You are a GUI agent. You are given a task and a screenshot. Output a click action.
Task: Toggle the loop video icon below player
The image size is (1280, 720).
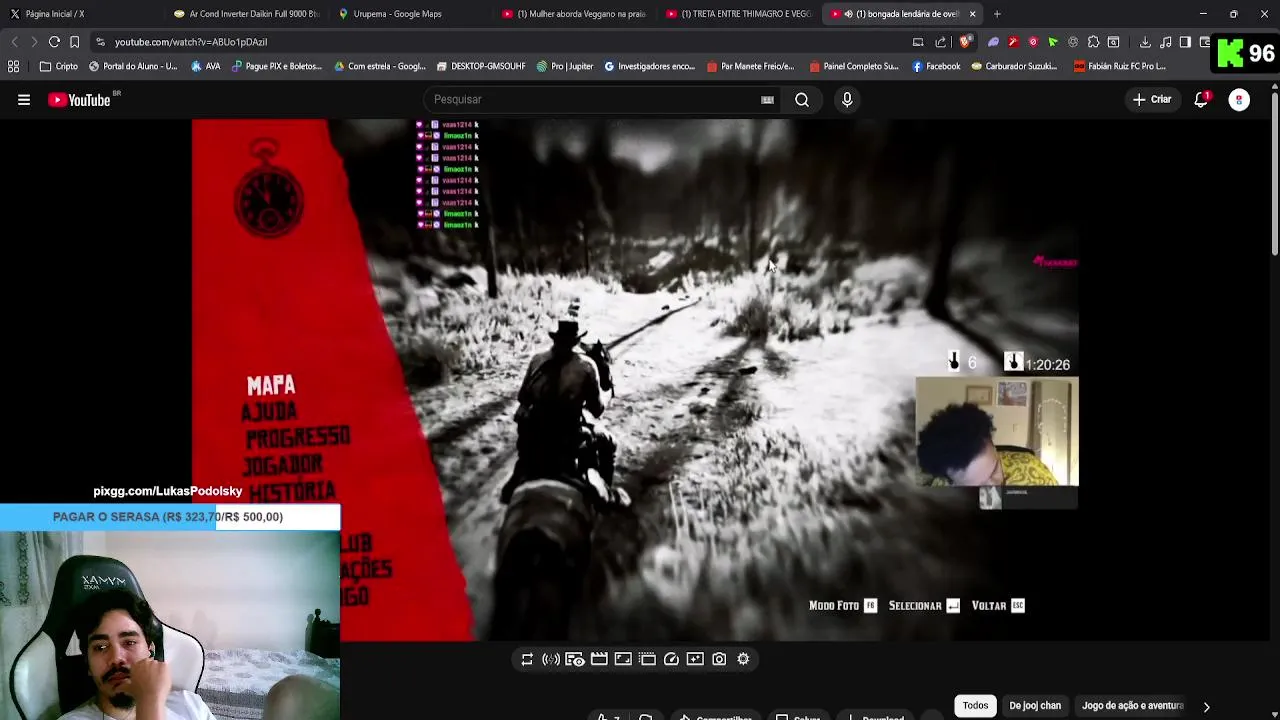click(527, 659)
